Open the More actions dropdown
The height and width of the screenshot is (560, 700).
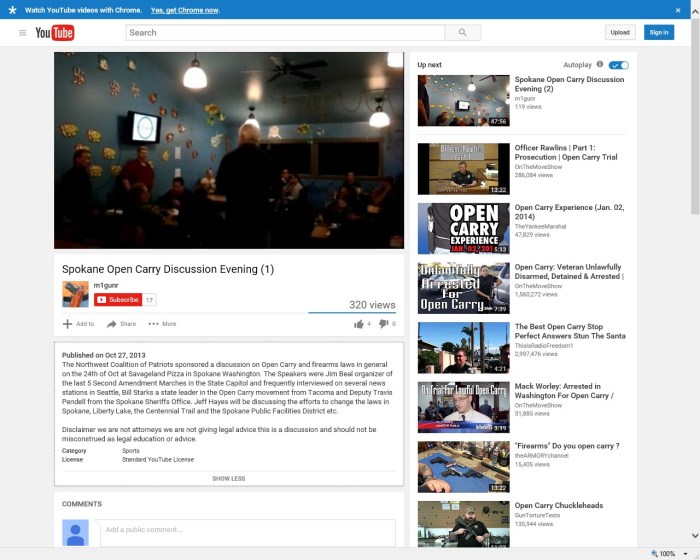(162, 324)
